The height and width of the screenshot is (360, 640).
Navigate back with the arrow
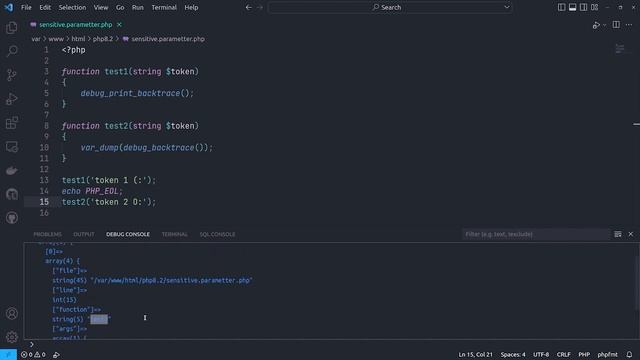tap(249, 7)
